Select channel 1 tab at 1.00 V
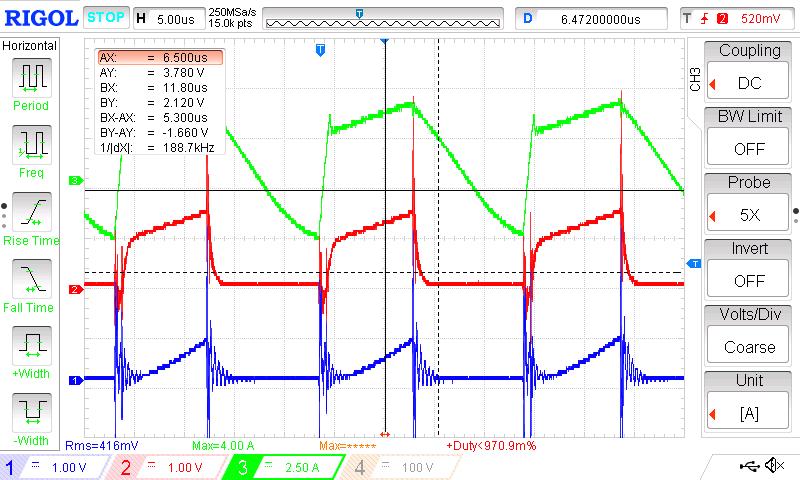The image size is (800, 480). click(x=54, y=467)
